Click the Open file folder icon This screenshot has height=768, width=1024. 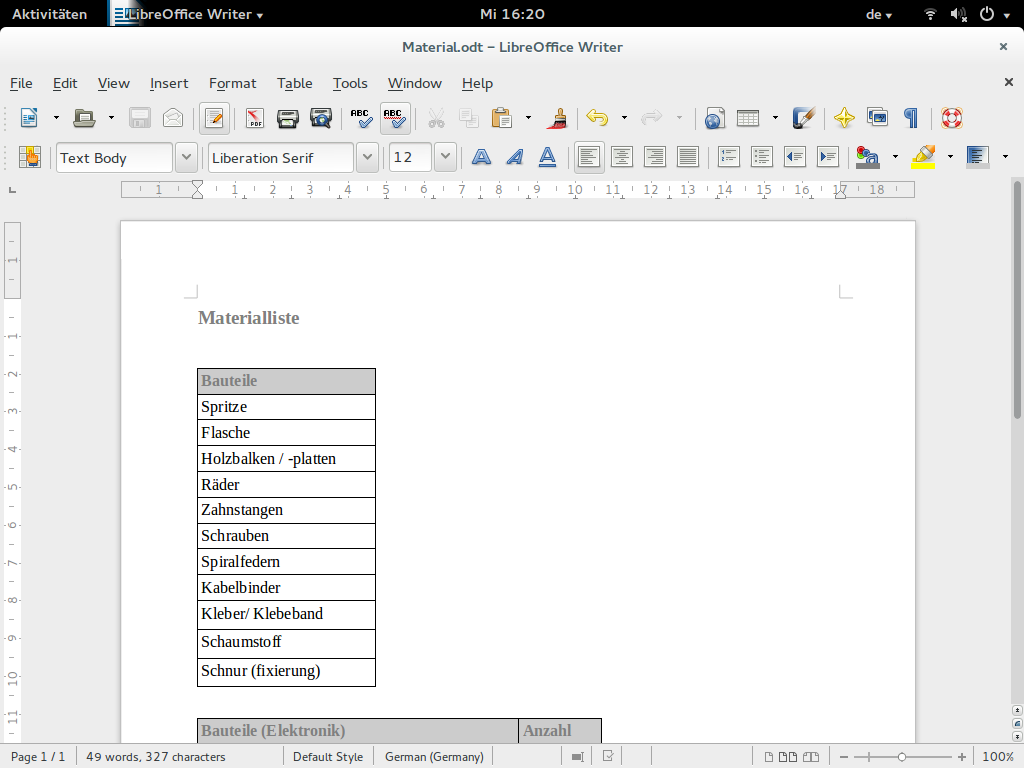[x=84, y=118]
